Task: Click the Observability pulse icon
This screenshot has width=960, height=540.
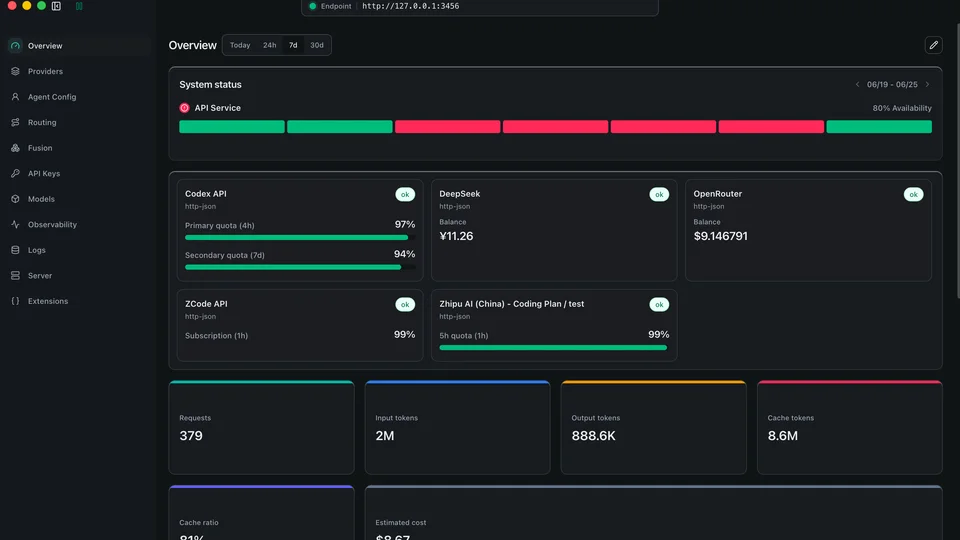Action: click(15, 225)
